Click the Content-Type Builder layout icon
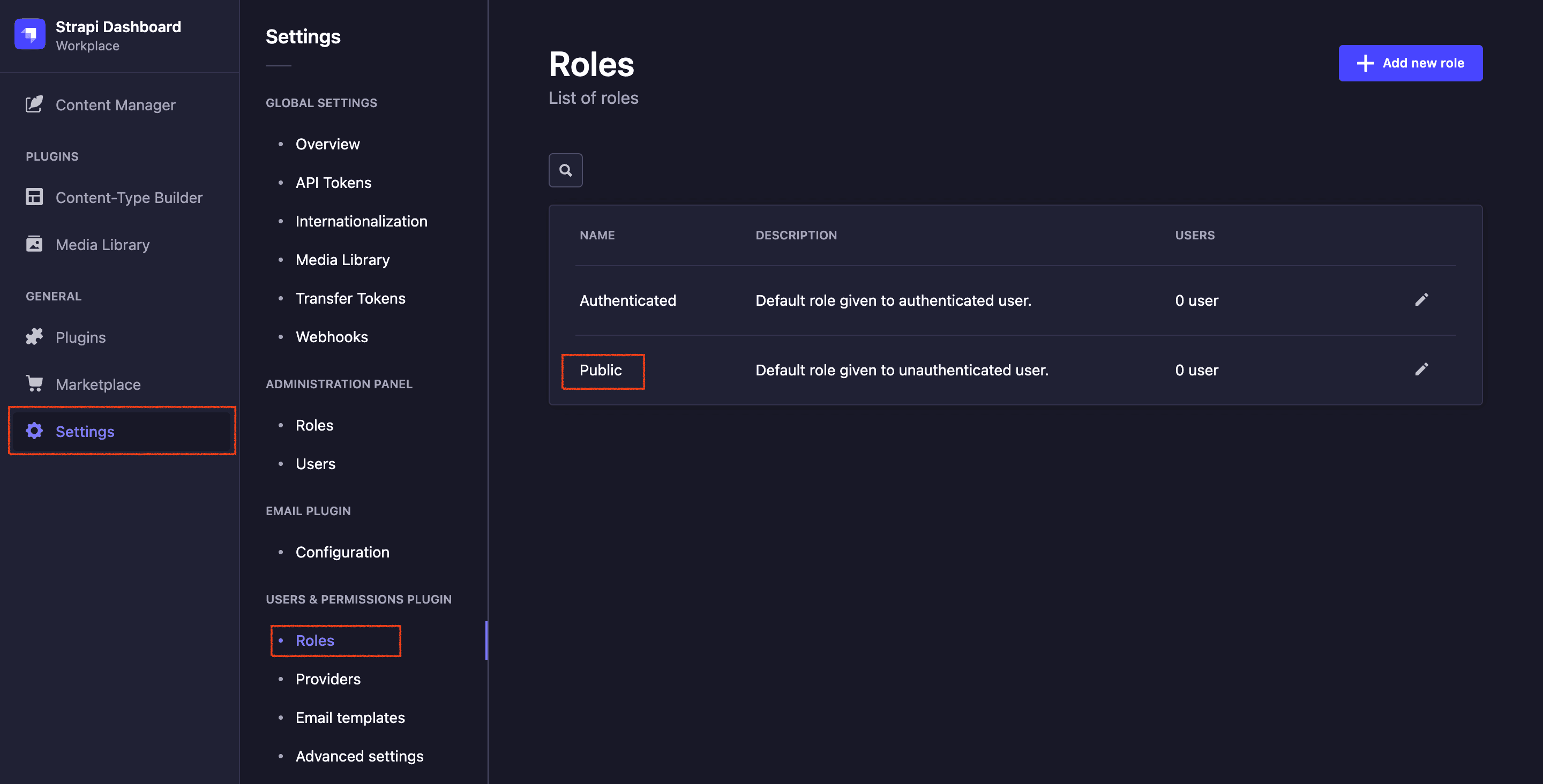The image size is (1543, 784). click(x=34, y=197)
